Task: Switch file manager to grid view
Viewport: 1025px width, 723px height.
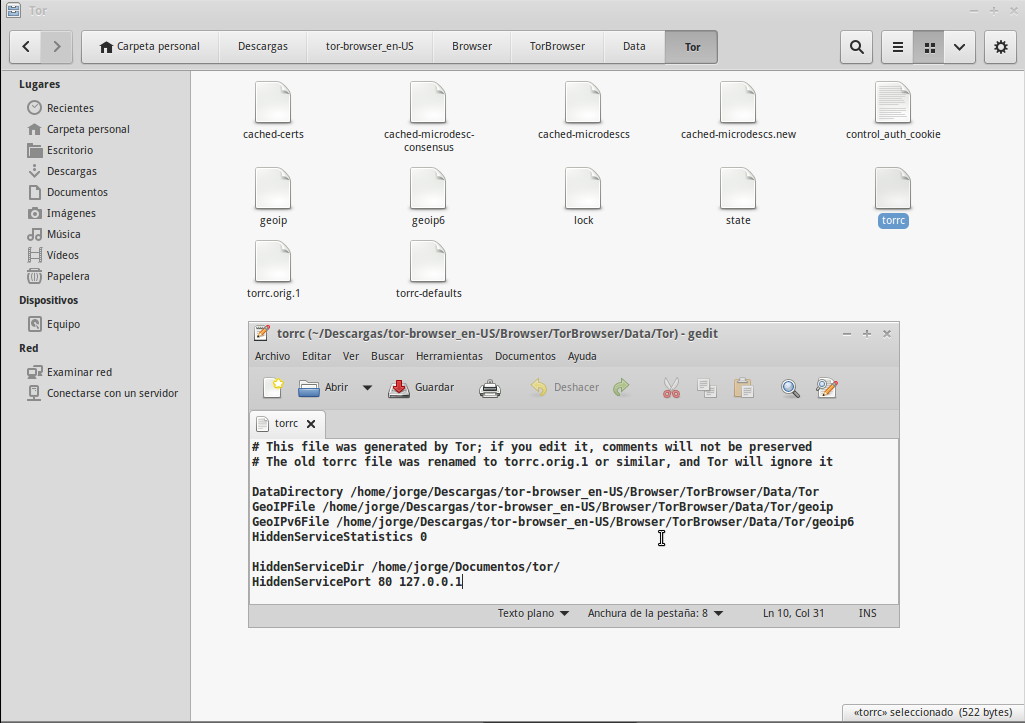Action: [x=929, y=47]
